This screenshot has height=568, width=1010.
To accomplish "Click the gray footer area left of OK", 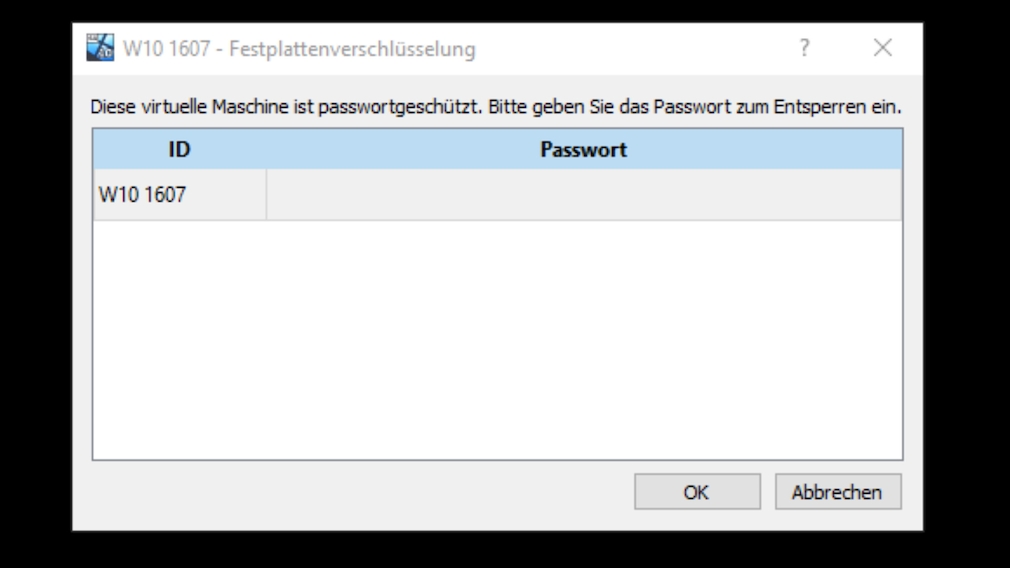I will click(x=361, y=492).
